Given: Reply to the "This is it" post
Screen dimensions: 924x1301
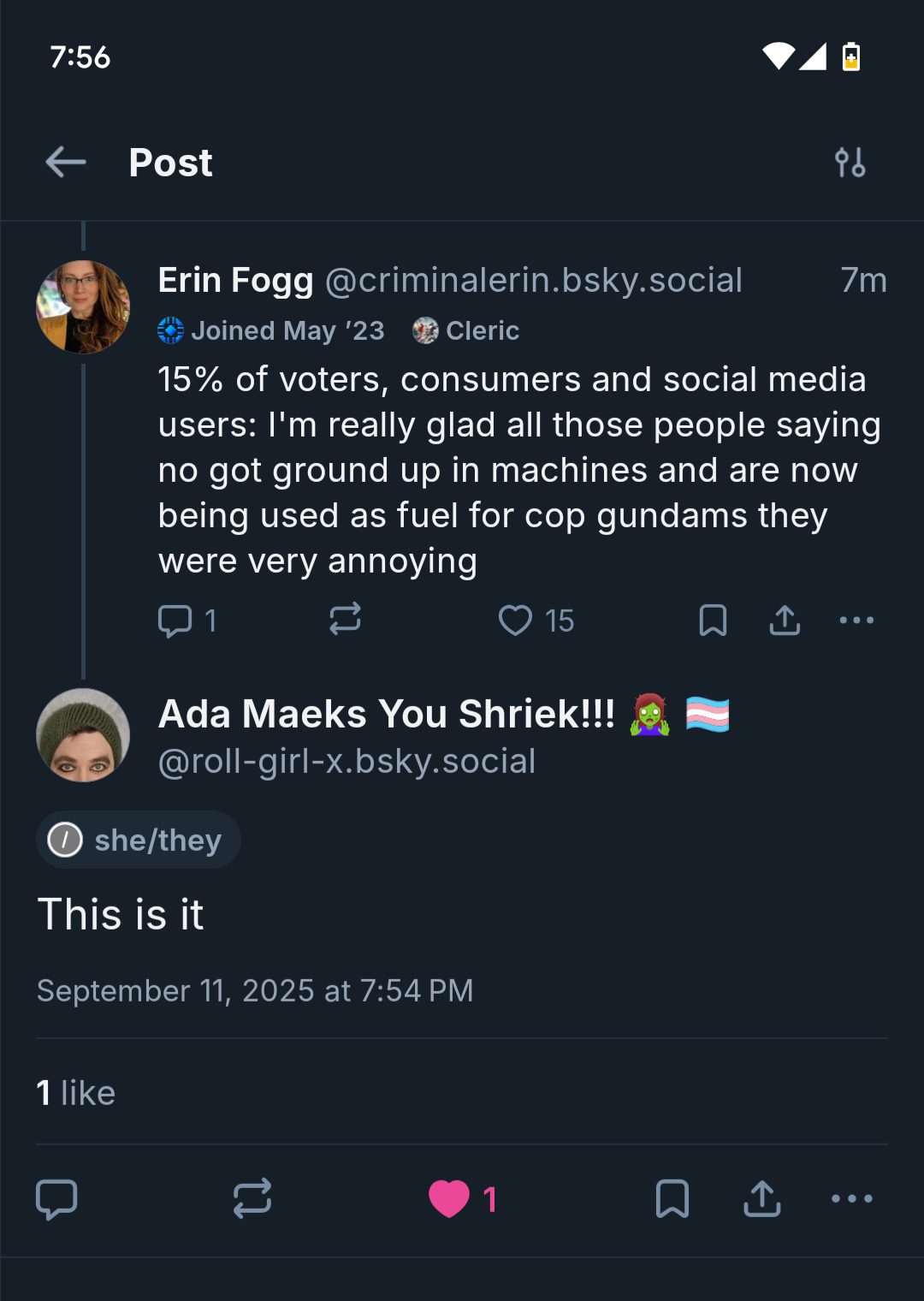Looking at the screenshot, I should point(56,1198).
